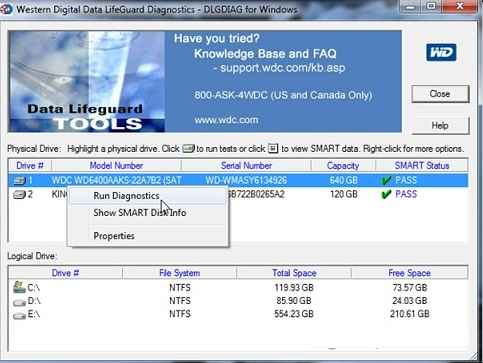Click the green PASS checkmark for drive 1
Image resolution: width=483 pixels, height=363 pixels.
click(x=386, y=180)
